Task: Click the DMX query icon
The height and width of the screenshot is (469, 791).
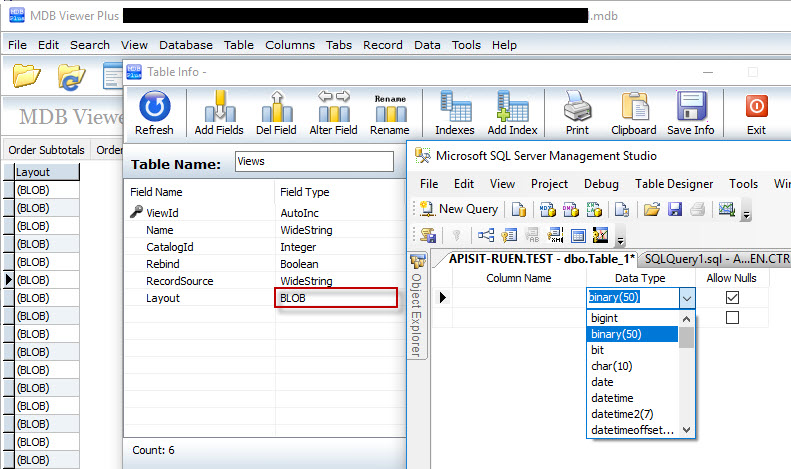Action: tap(571, 209)
